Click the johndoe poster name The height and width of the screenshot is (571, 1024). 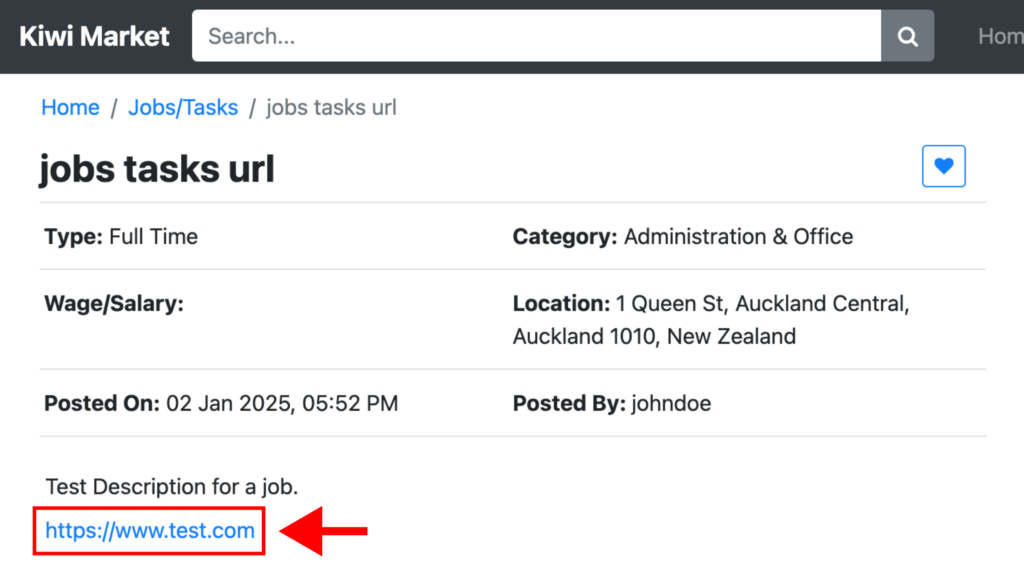tap(671, 403)
